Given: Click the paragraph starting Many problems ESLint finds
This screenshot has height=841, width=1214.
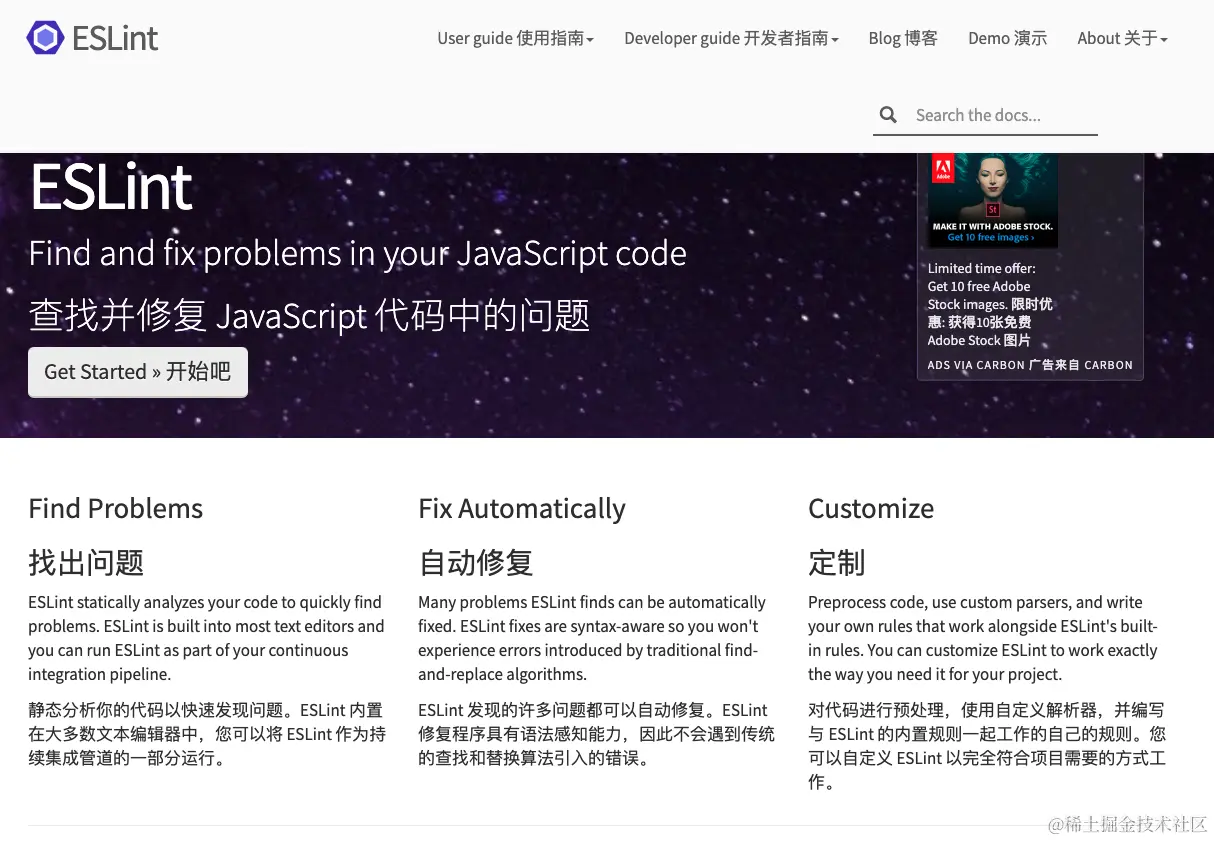Looking at the screenshot, I should tap(593, 638).
